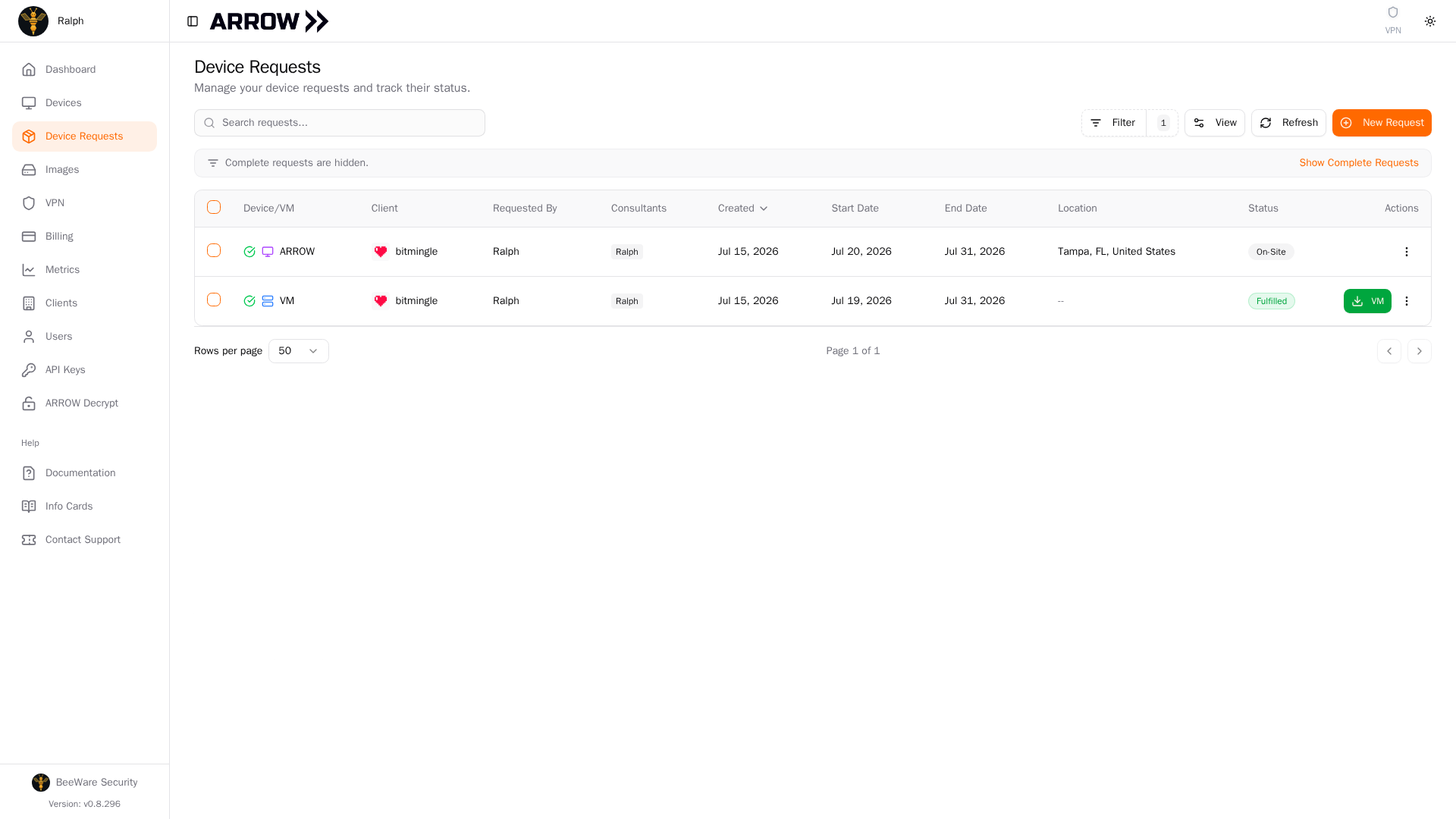1456x819 pixels.
Task: Click Ralph consultant tag in ARROW row
Action: pos(626,252)
